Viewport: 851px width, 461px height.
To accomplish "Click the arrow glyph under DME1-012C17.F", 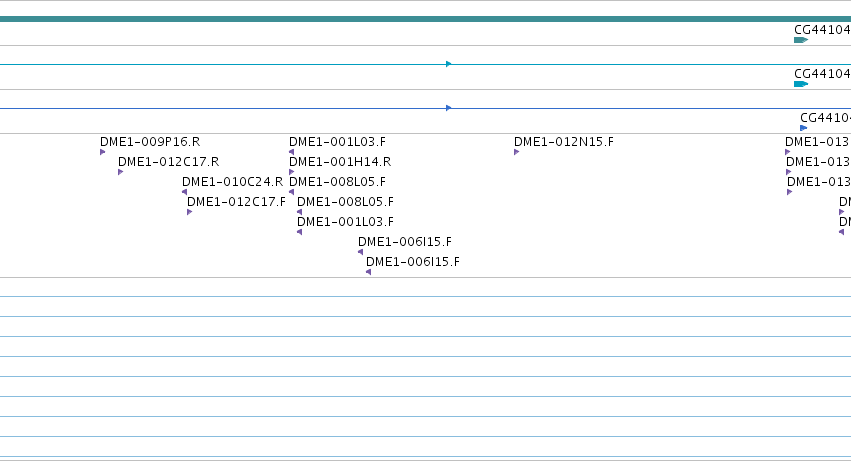I will coord(189,212).
